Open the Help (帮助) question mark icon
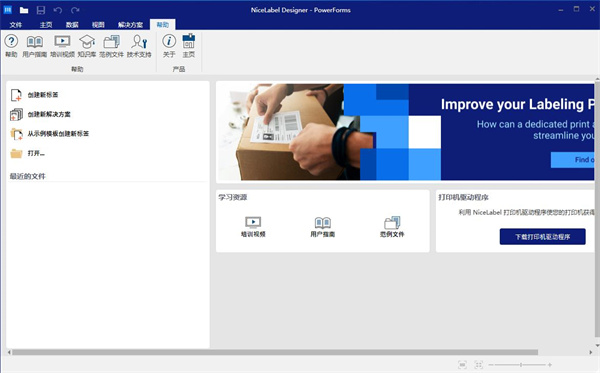 click(11, 46)
